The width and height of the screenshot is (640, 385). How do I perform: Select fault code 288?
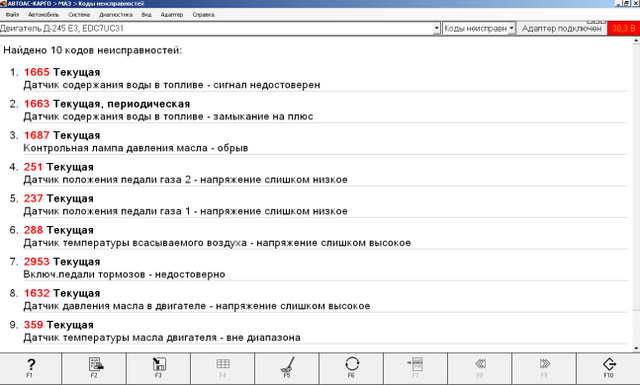click(x=33, y=230)
